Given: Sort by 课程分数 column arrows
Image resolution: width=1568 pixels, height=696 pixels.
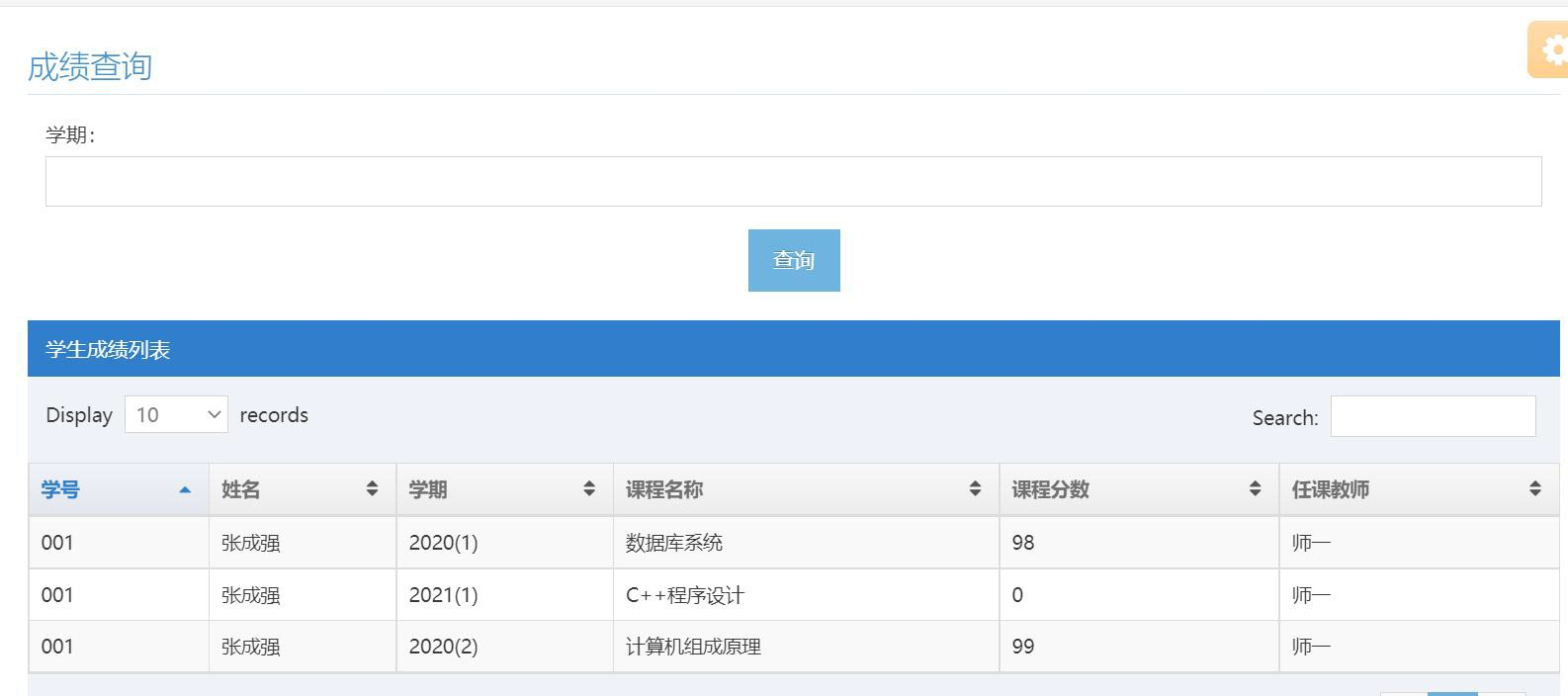Looking at the screenshot, I should point(1255,488).
